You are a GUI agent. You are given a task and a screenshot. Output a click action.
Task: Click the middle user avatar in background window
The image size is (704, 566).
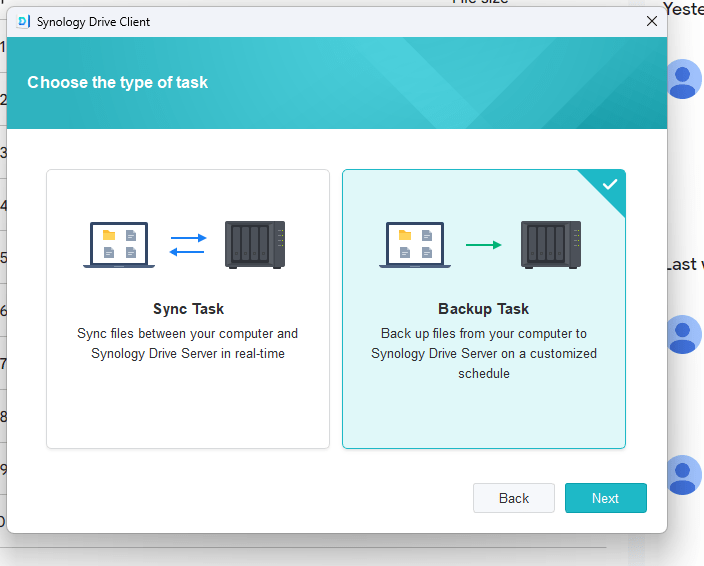[683, 334]
